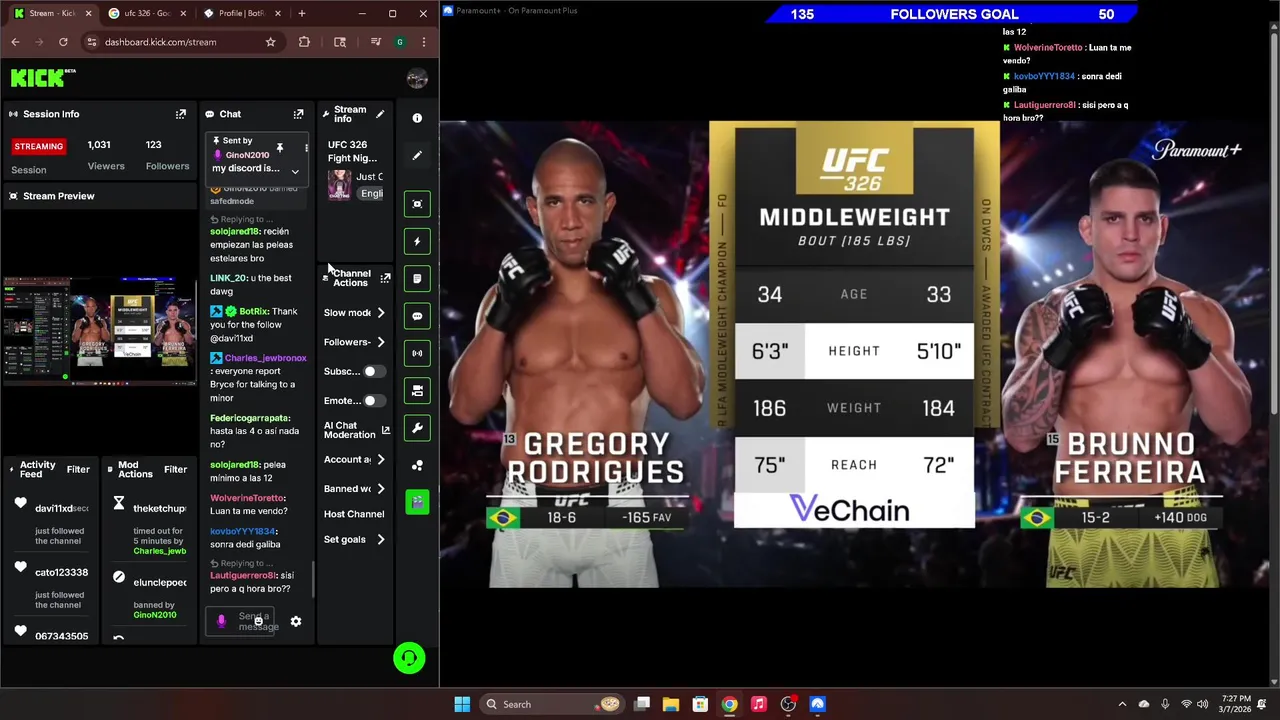Screen dimensions: 1280x720
Task: Open pinned message three-dot options
Action: coord(306,148)
